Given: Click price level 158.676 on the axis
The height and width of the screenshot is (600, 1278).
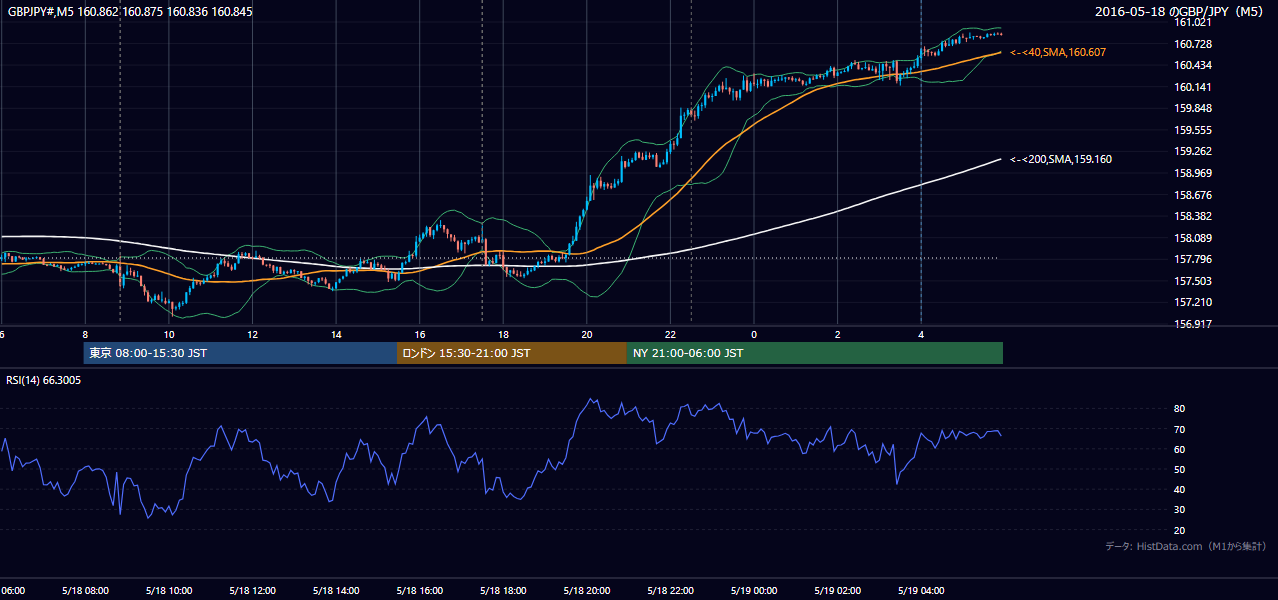Looking at the screenshot, I should tap(1193, 195).
